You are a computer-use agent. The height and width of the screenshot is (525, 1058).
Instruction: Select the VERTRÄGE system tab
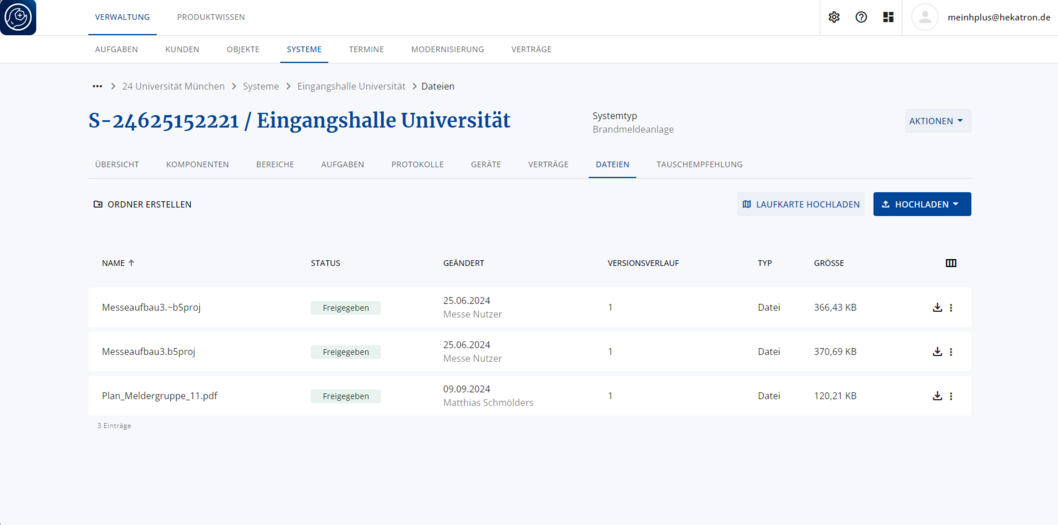[x=548, y=165]
